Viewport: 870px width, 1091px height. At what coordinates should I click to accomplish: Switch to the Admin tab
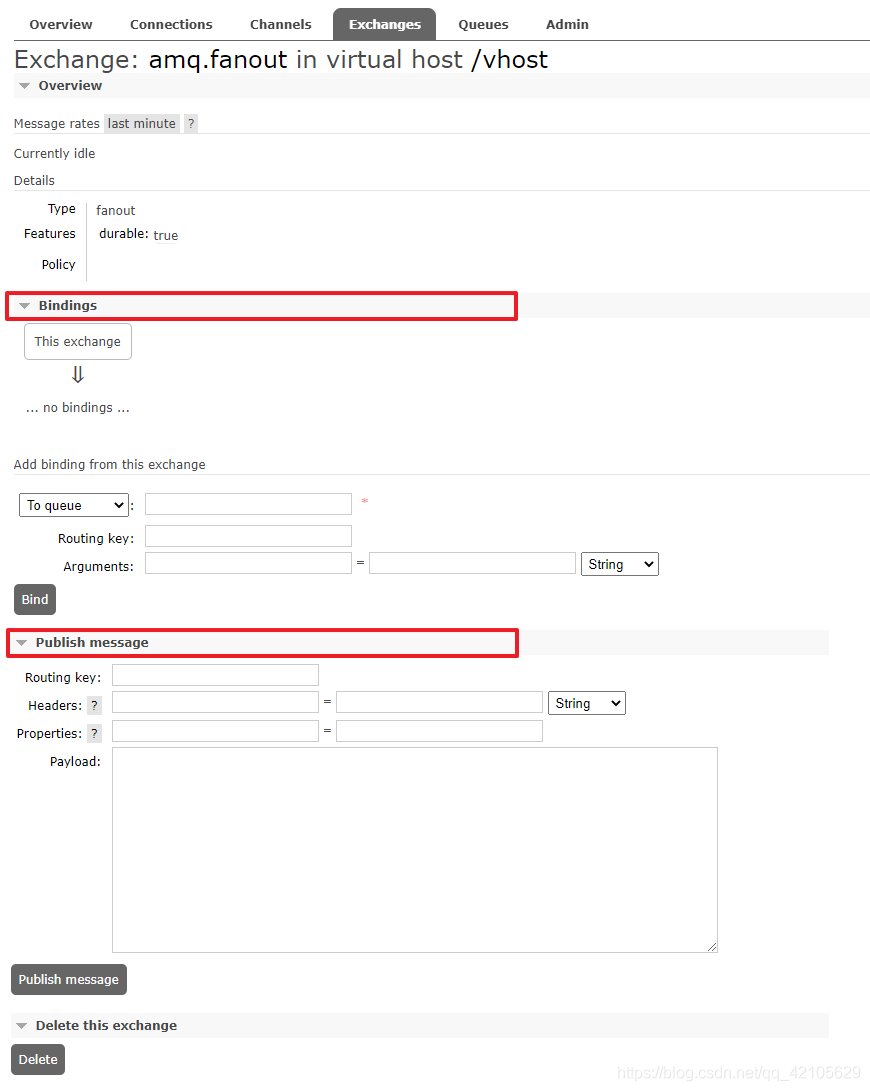click(567, 24)
